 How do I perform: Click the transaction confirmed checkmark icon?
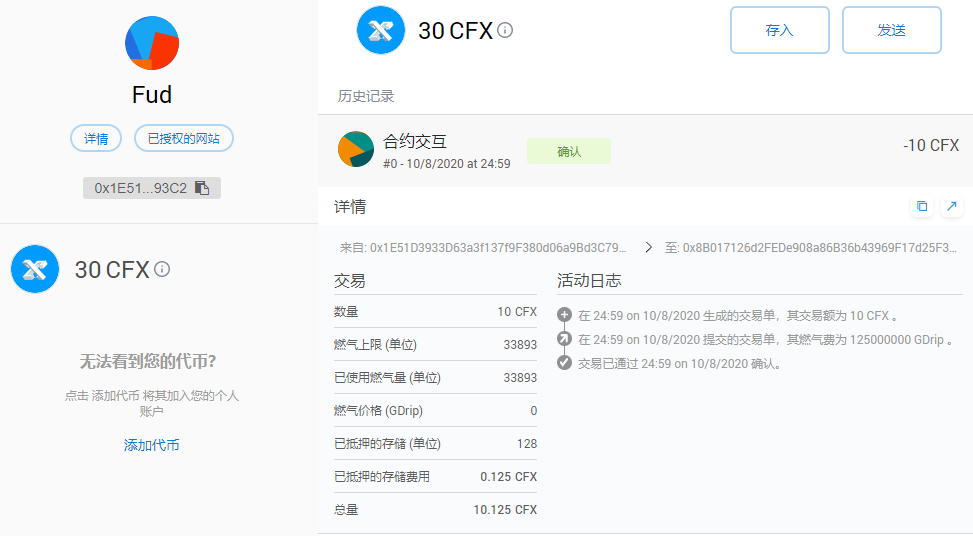(x=564, y=363)
